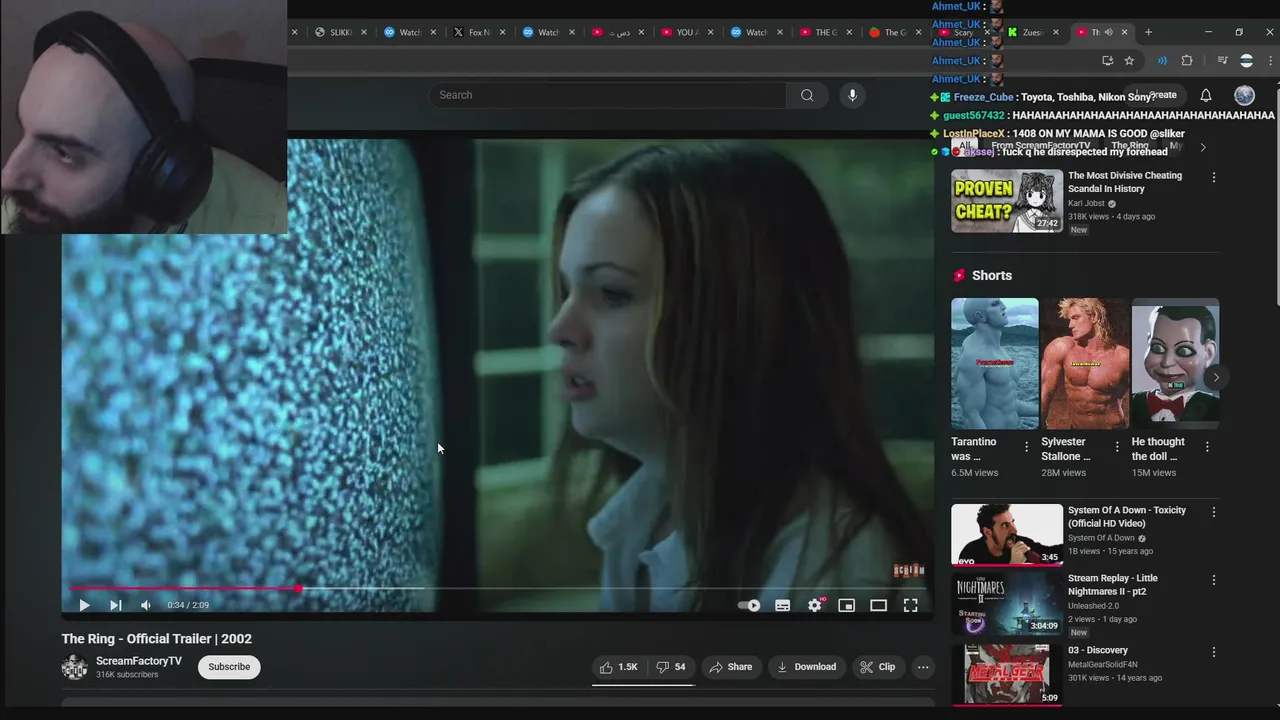Click the Download button
This screenshot has width=1280, height=720.
806,667
